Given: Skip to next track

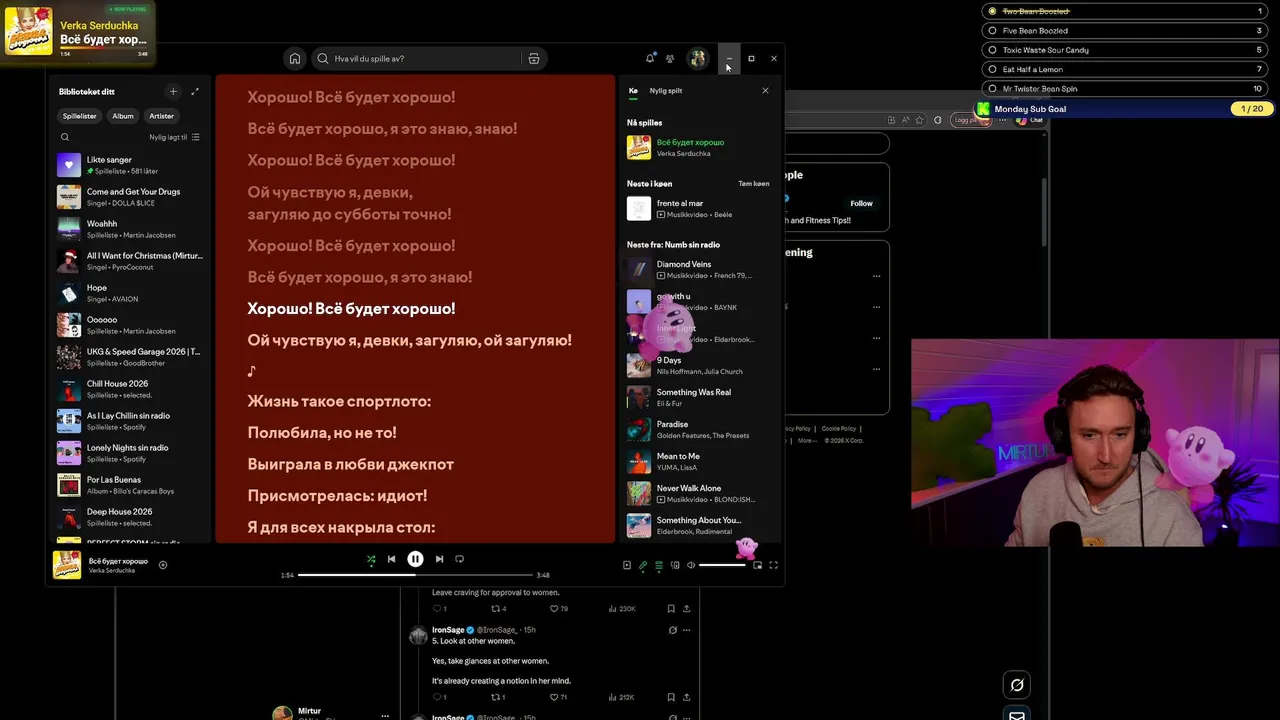Looking at the screenshot, I should (x=439, y=559).
